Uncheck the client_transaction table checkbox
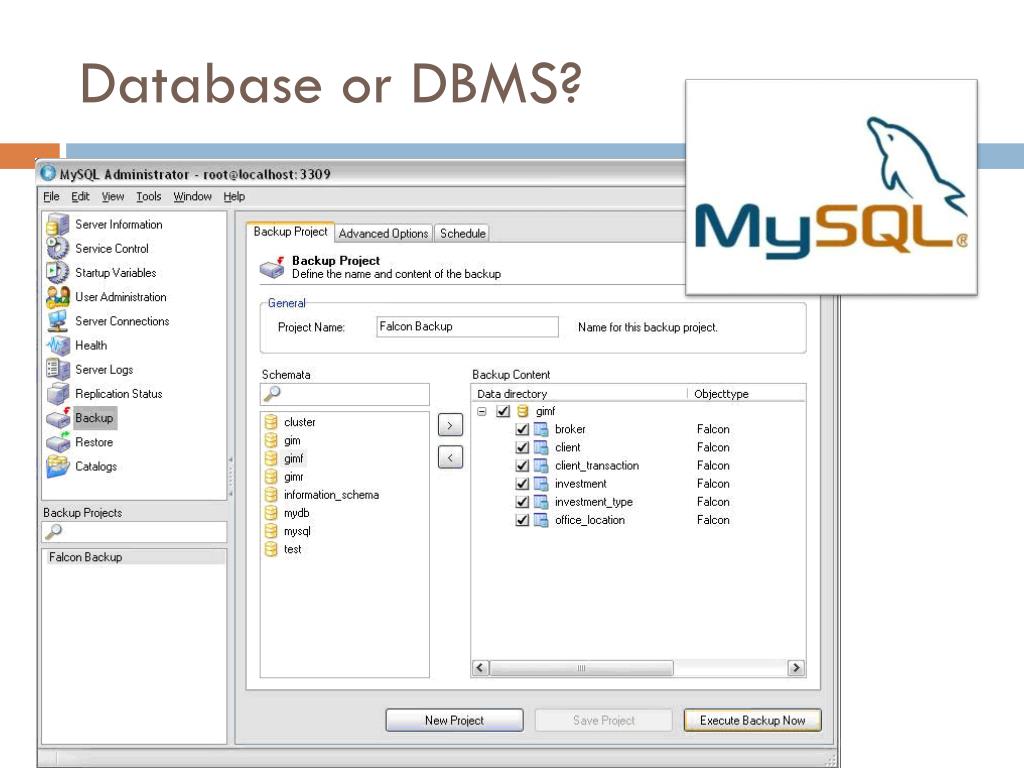Screen dimensions: 1024x768 pyautogui.click(x=522, y=466)
